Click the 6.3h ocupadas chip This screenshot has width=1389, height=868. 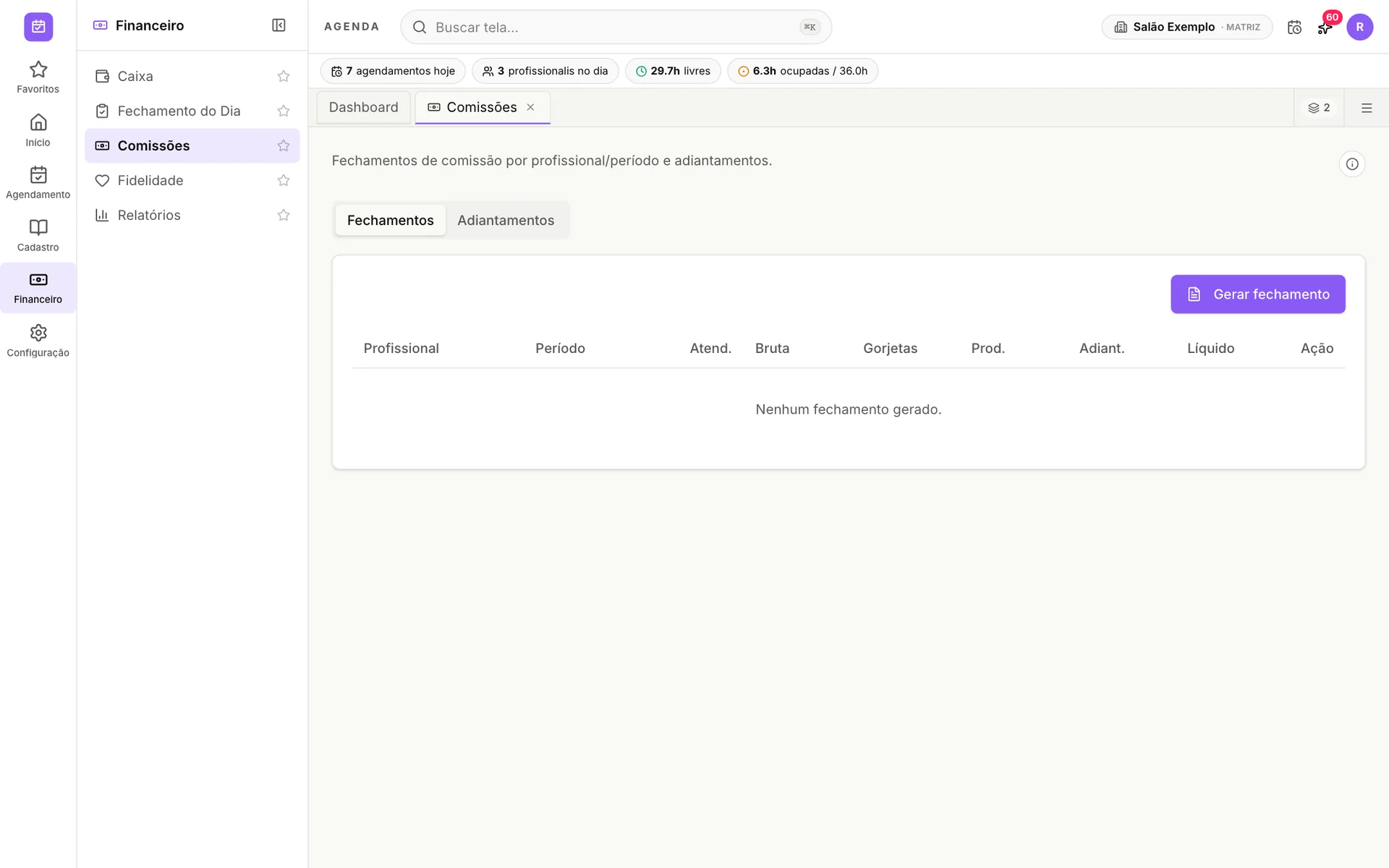pyautogui.click(x=802, y=71)
